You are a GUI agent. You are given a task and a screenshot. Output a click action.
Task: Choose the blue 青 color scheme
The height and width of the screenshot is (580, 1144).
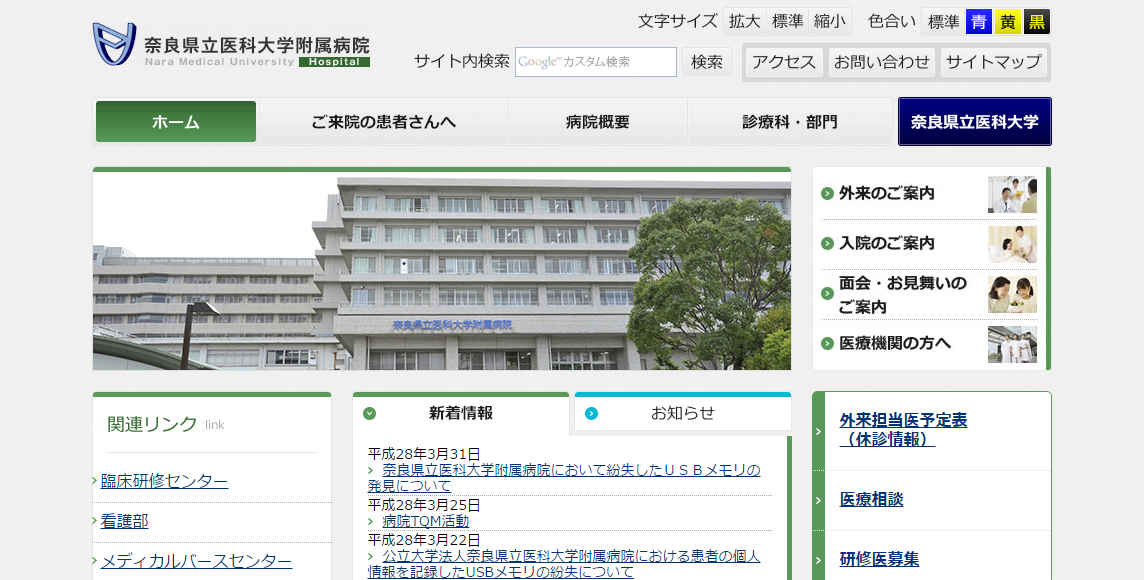tap(978, 22)
